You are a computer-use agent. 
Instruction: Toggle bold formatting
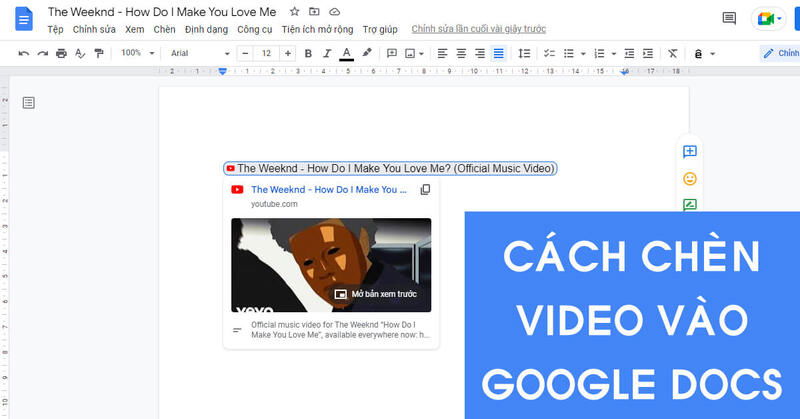click(x=308, y=53)
